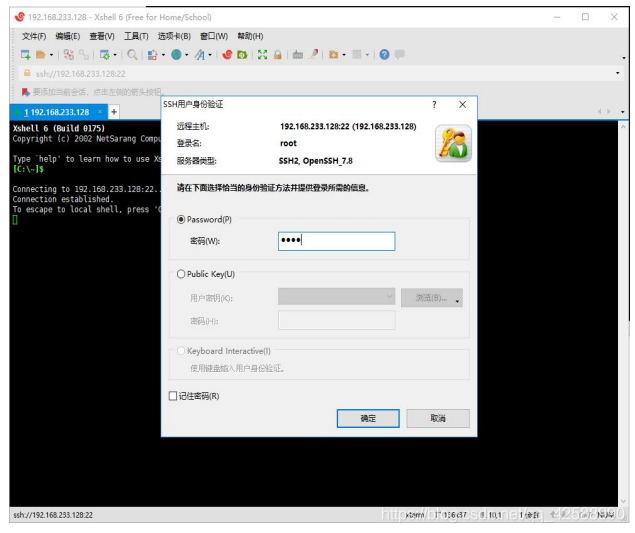This screenshot has height=533, width=635.
Task: Close the 192.168.233.128 session tab
Action: 100,112
